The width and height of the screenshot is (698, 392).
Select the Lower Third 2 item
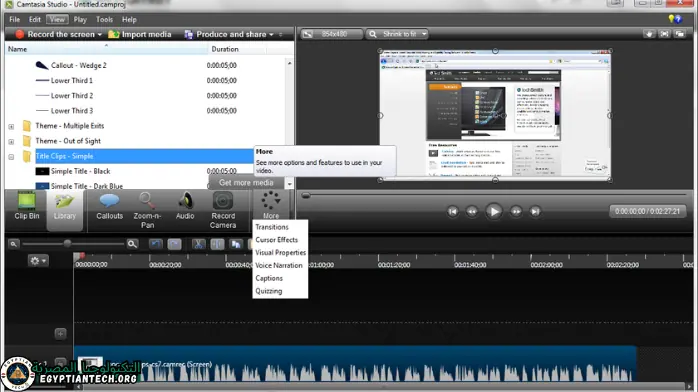[x=72, y=96]
